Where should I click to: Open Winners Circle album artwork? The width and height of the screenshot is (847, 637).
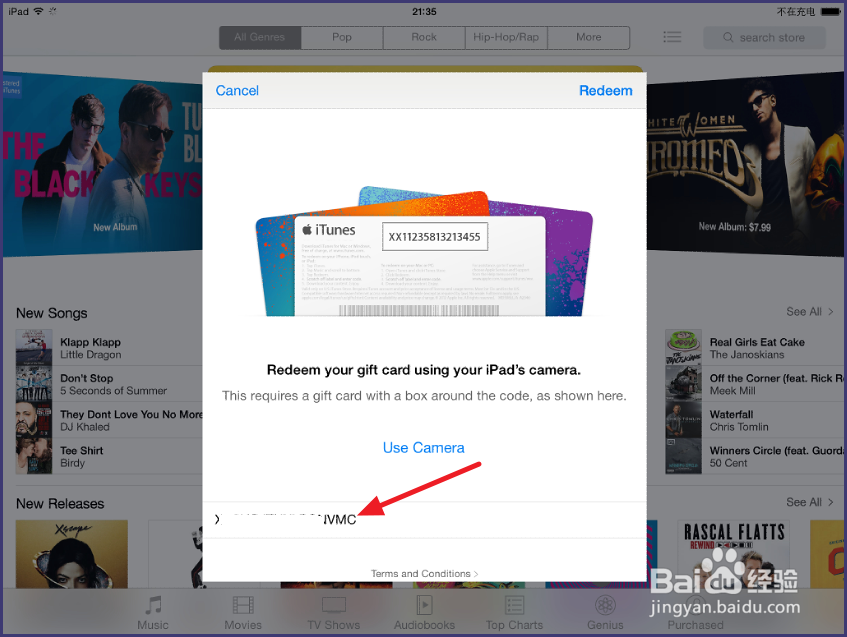[683, 456]
